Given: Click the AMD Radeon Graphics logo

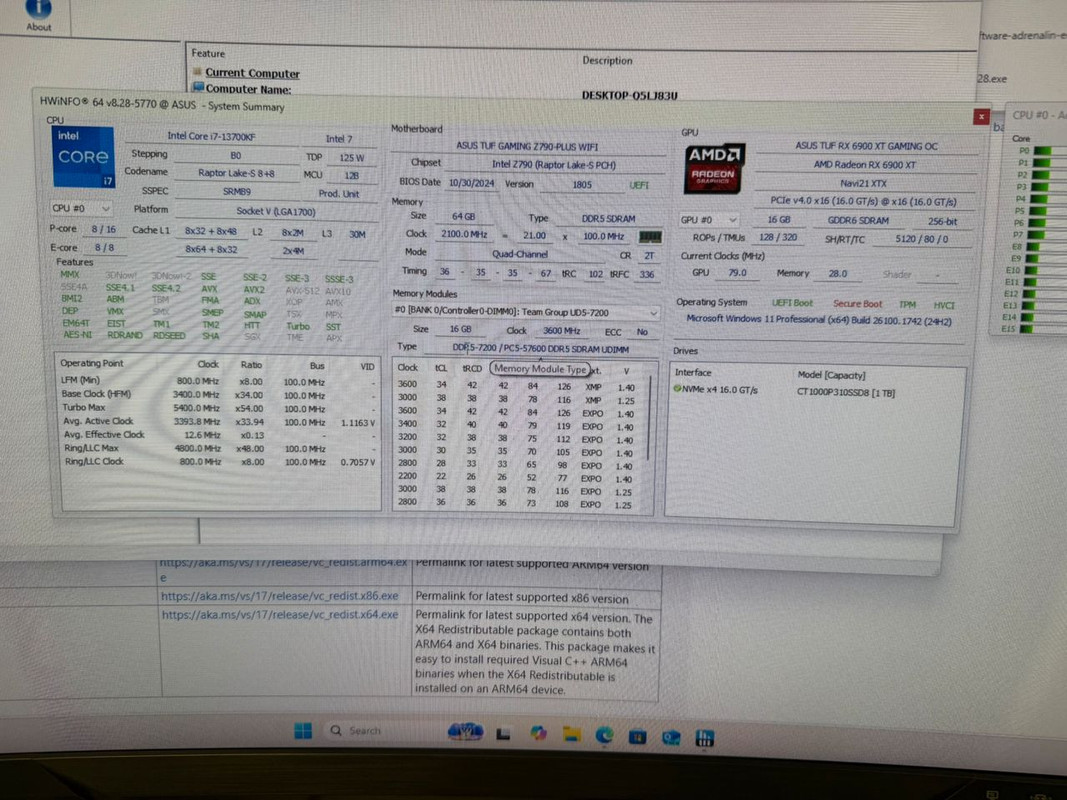Looking at the screenshot, I should 714,168.
